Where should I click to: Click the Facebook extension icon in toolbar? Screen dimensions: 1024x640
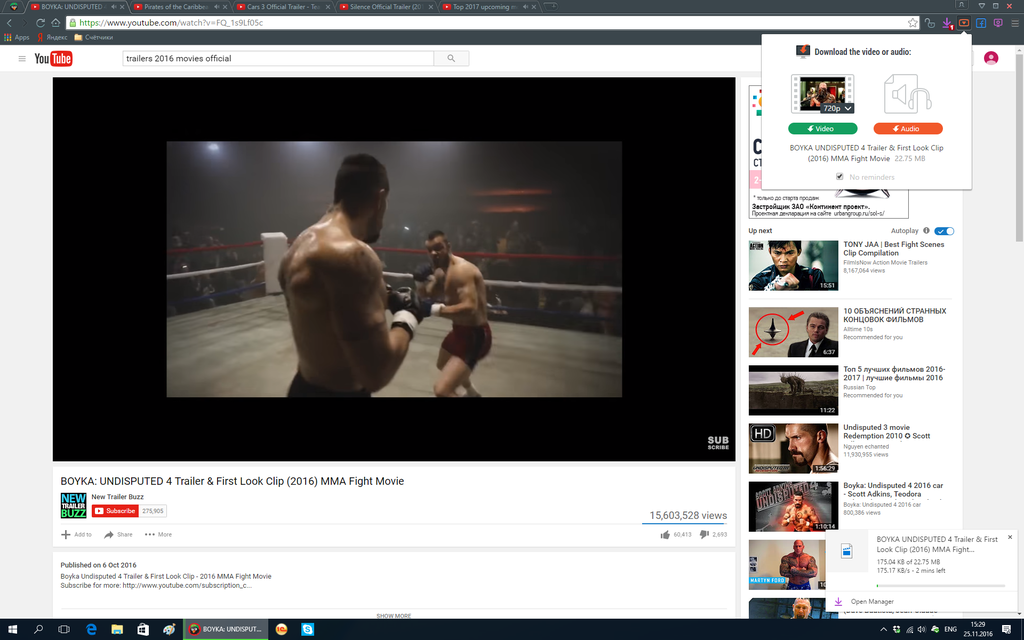click(x=981, y=22)
